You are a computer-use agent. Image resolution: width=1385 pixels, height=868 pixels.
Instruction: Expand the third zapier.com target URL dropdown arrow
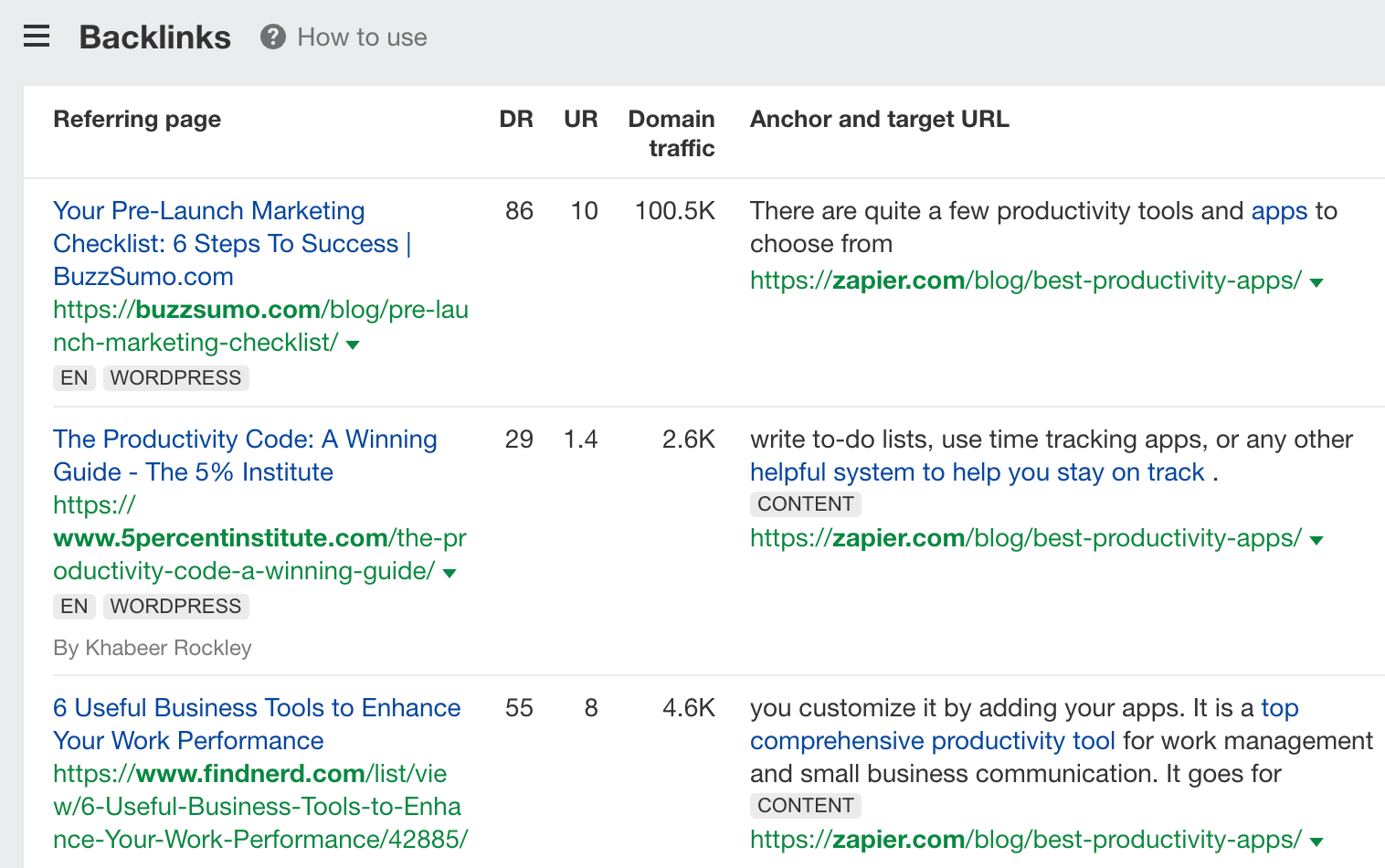(x=1316, y=842)
